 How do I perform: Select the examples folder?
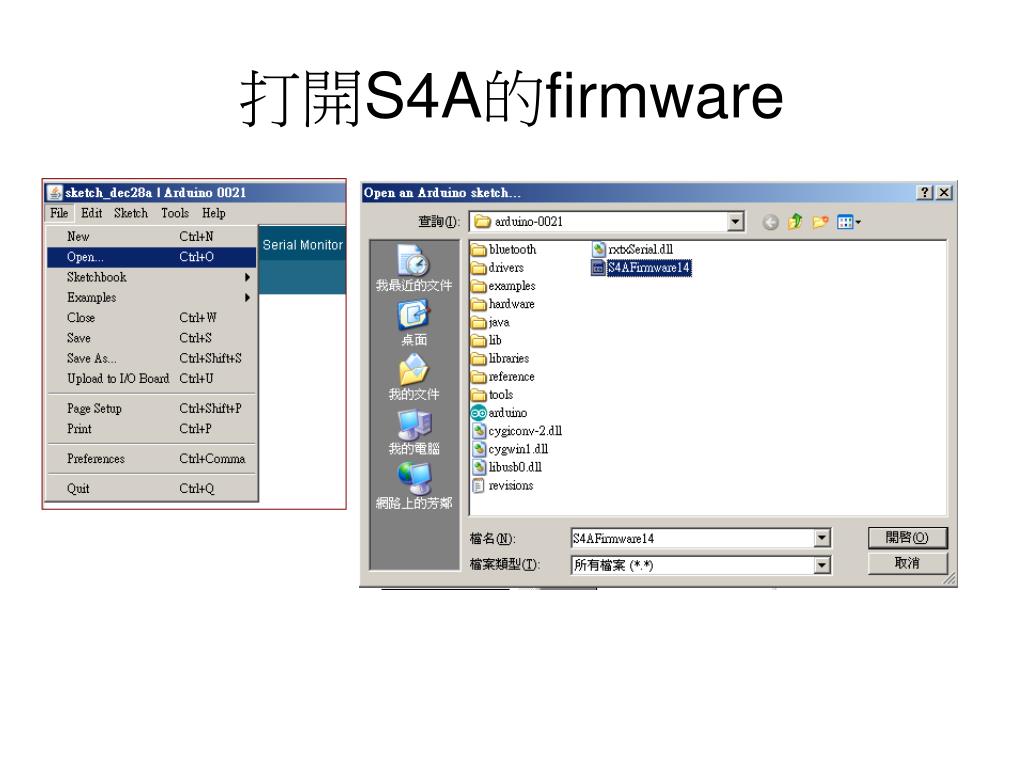tap(504, 286)
